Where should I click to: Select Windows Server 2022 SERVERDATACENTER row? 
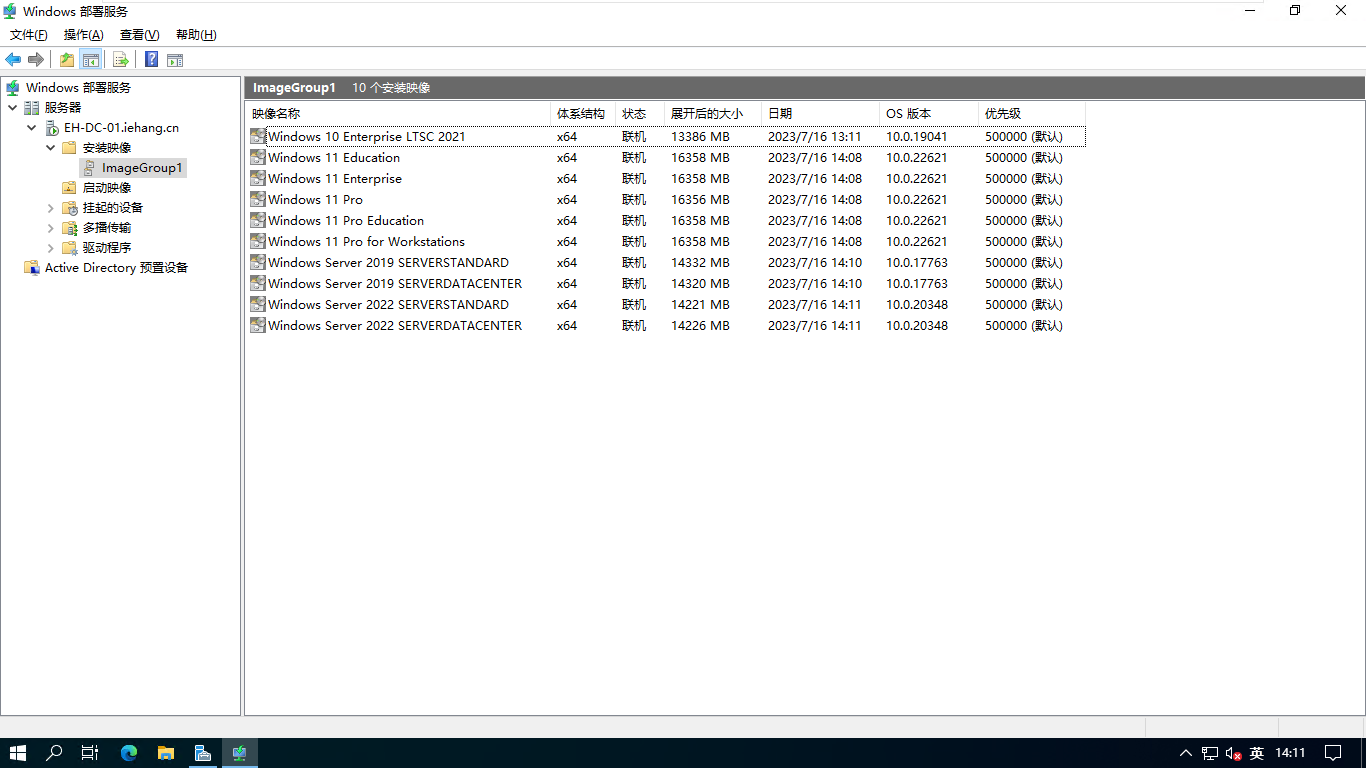click(x=394, y=326)
